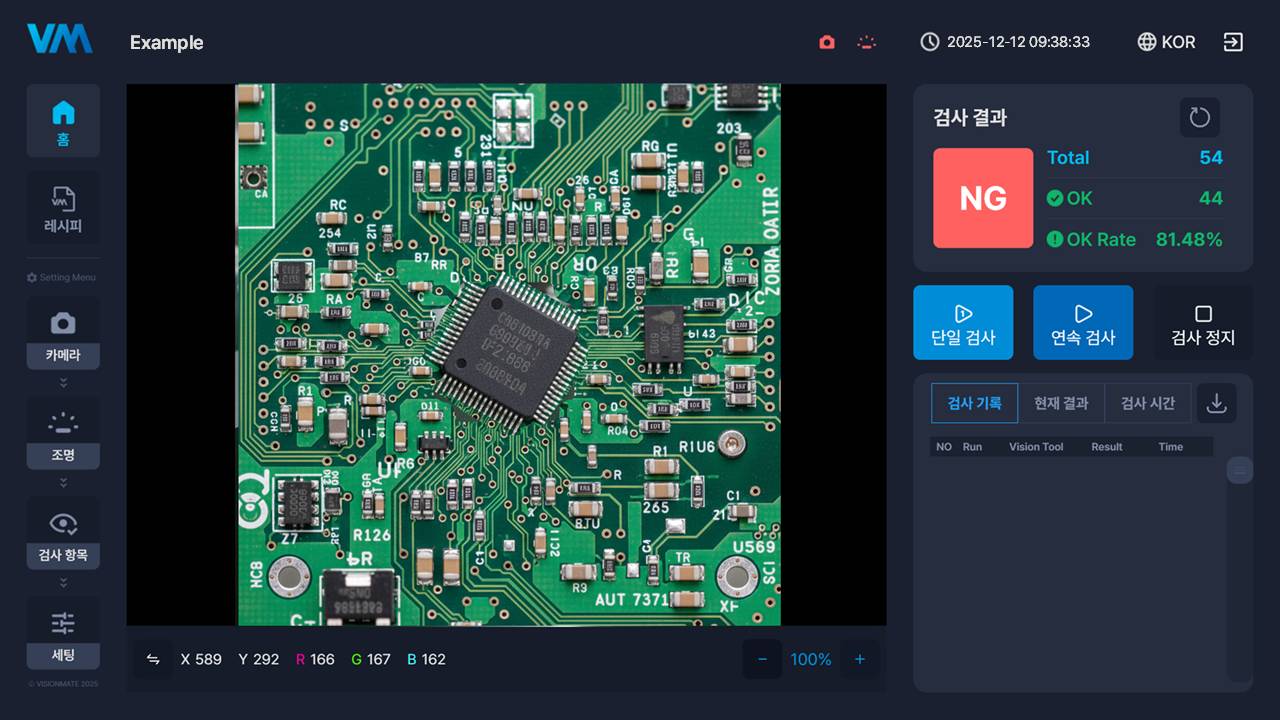Click the red lighting status icon
This screenshot has width=1280, height=720.
(x=866, y=42)
